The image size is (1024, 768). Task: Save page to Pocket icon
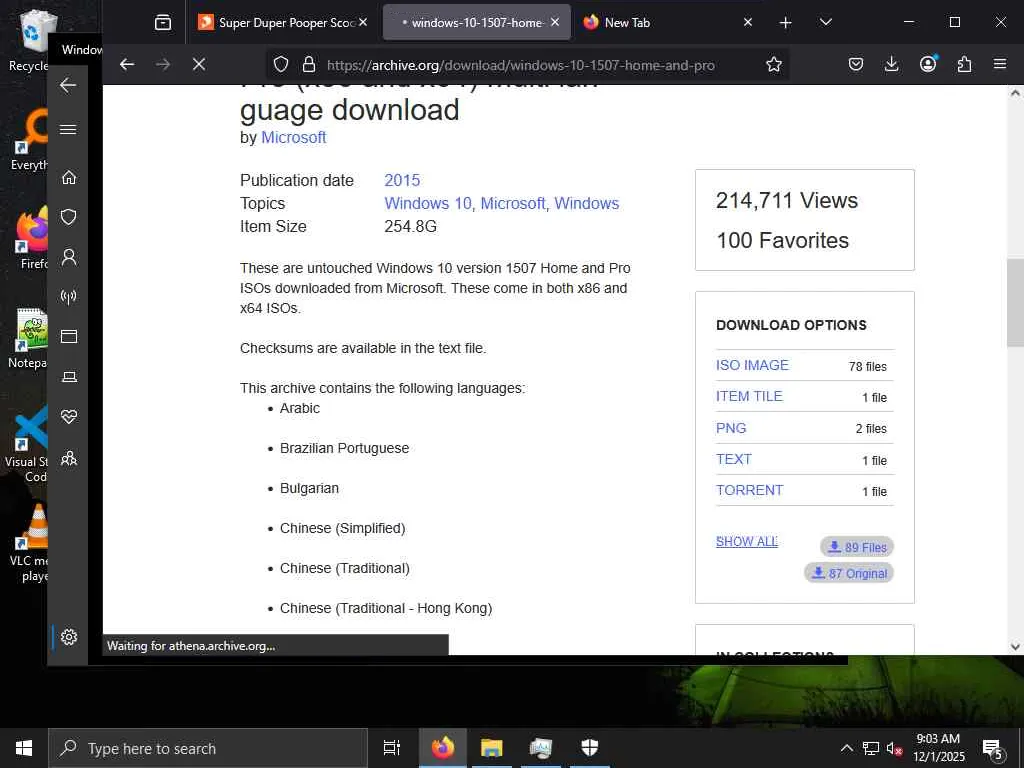pyautogui.click(x=856, y=64)
